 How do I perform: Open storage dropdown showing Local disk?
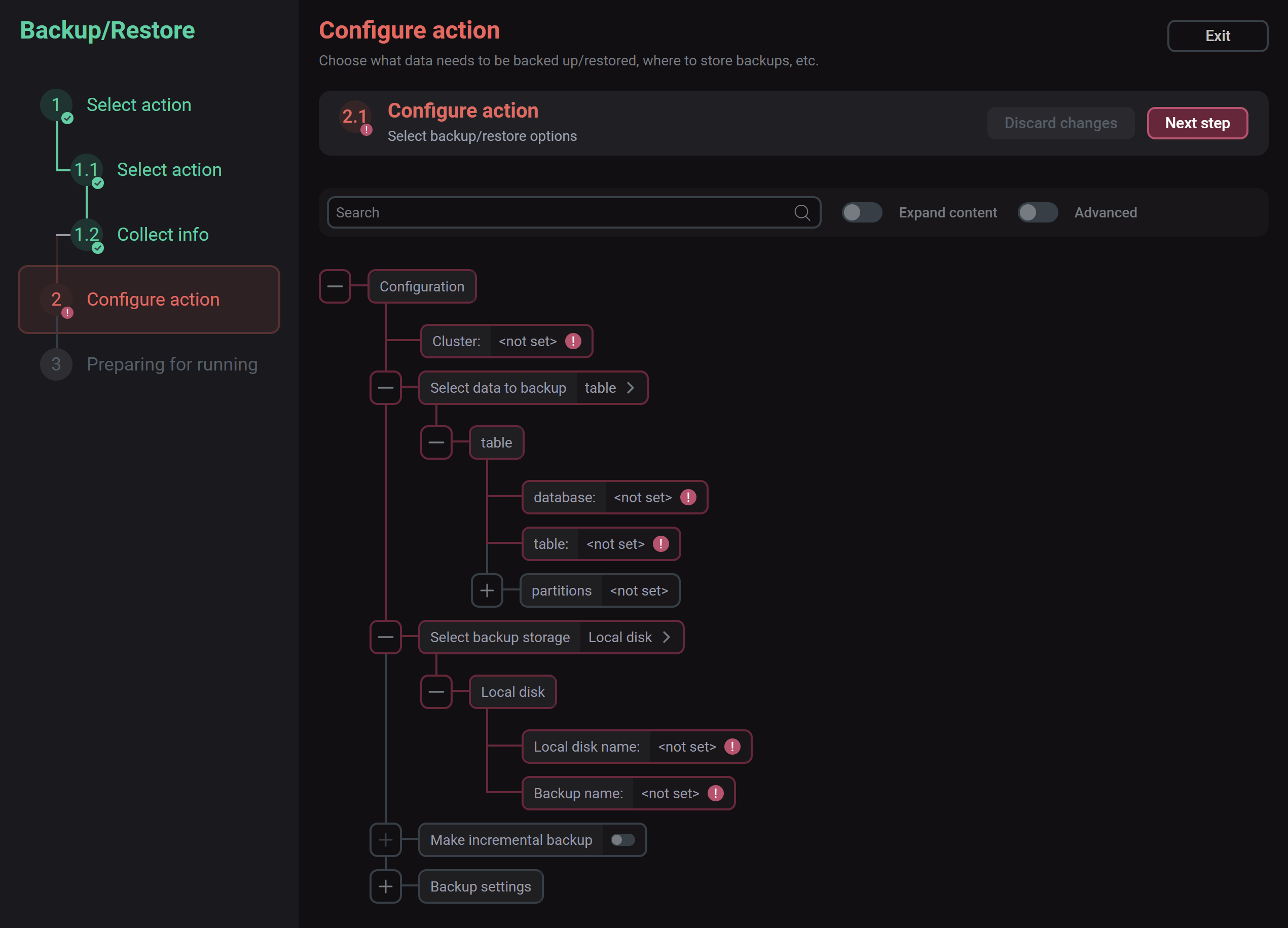tap(631, 637)
